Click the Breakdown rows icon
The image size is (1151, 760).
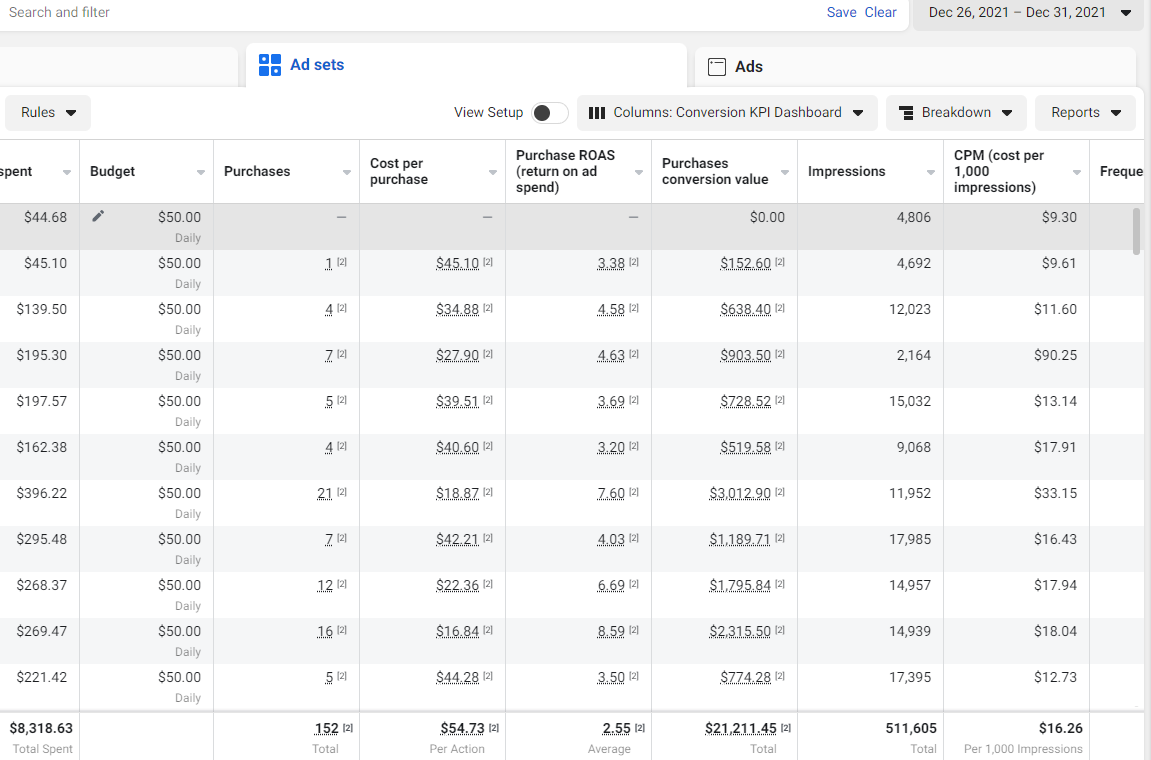(907, 113)
